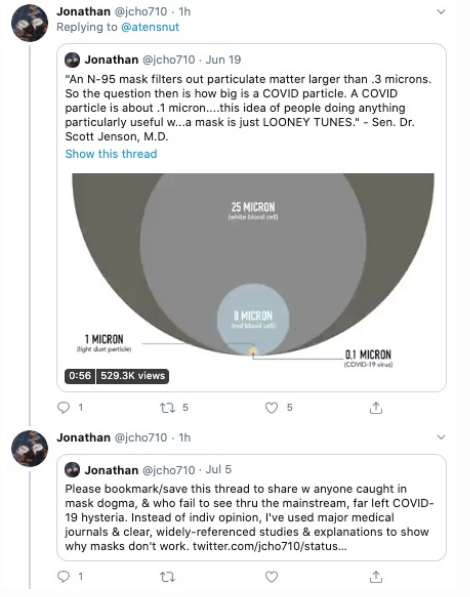Share the second tweet via share icon
This screenshot has width=470, height=597.
[x=376, y=577]
